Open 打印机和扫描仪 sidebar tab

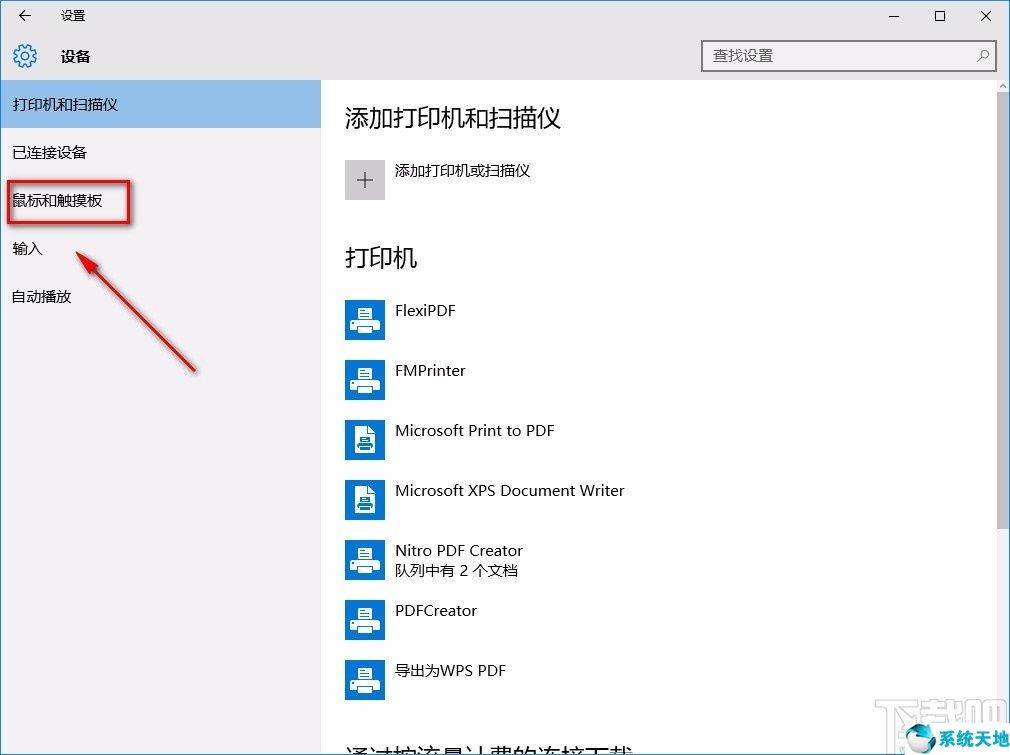tap(160, 104)
